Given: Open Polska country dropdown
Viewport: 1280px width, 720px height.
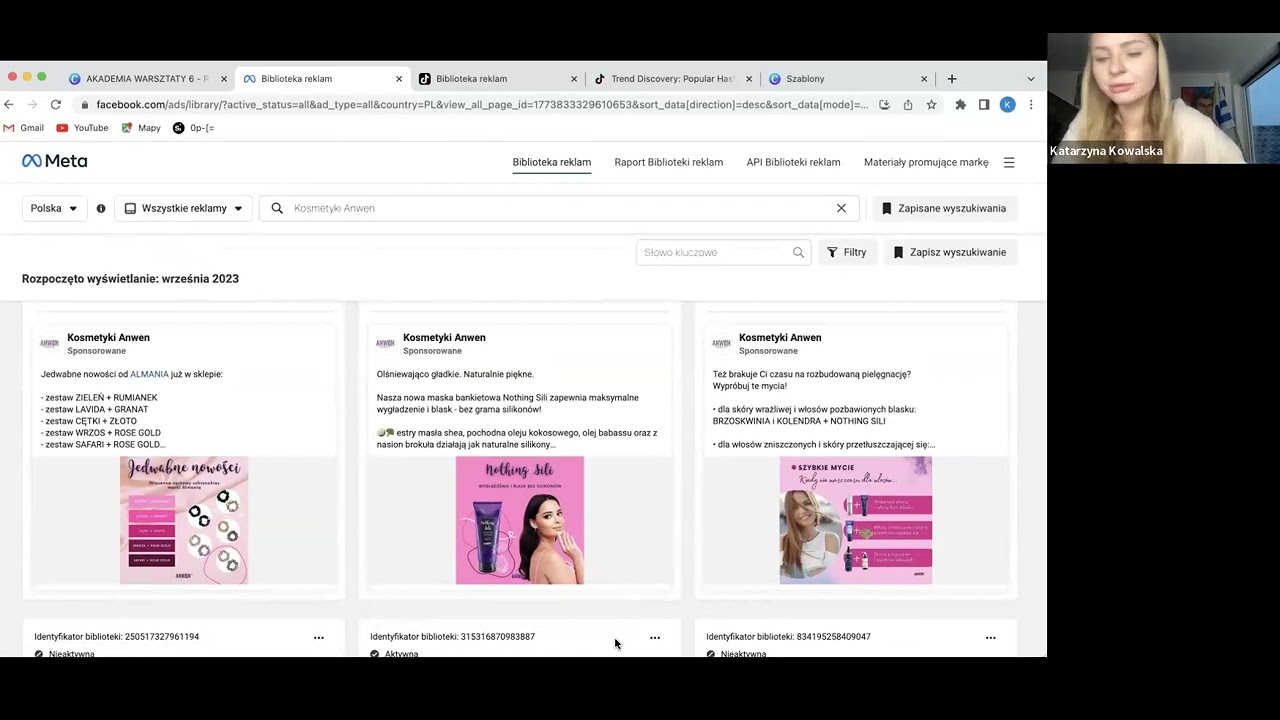Looking at the screenshot, I should coord(53,208).
